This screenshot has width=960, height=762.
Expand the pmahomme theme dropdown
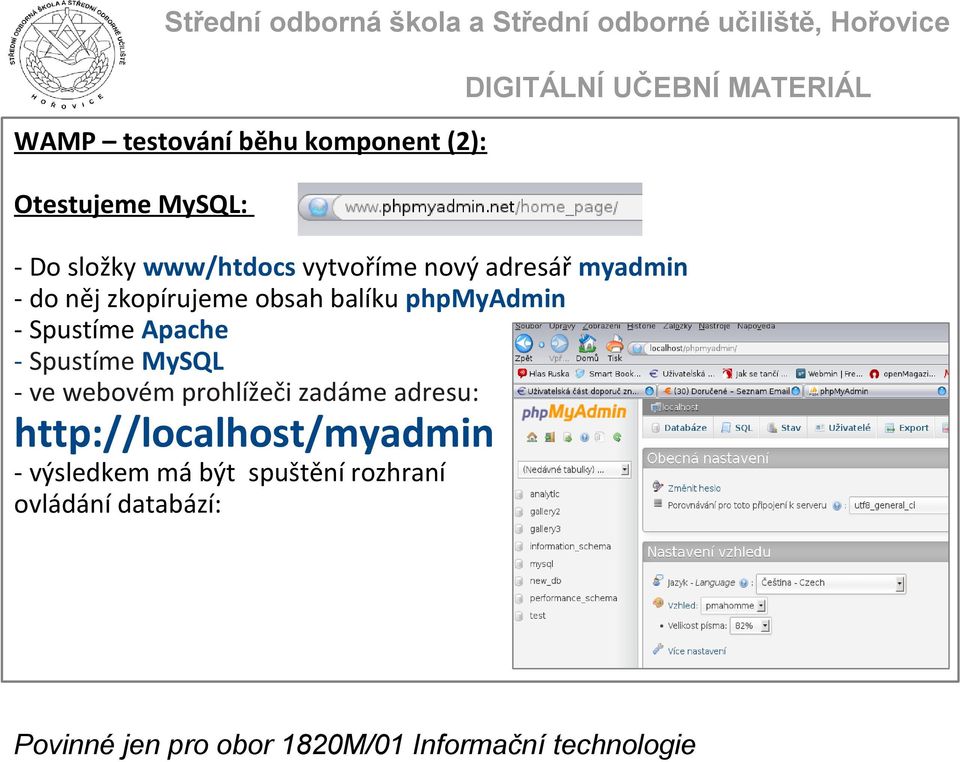[733, 606]
